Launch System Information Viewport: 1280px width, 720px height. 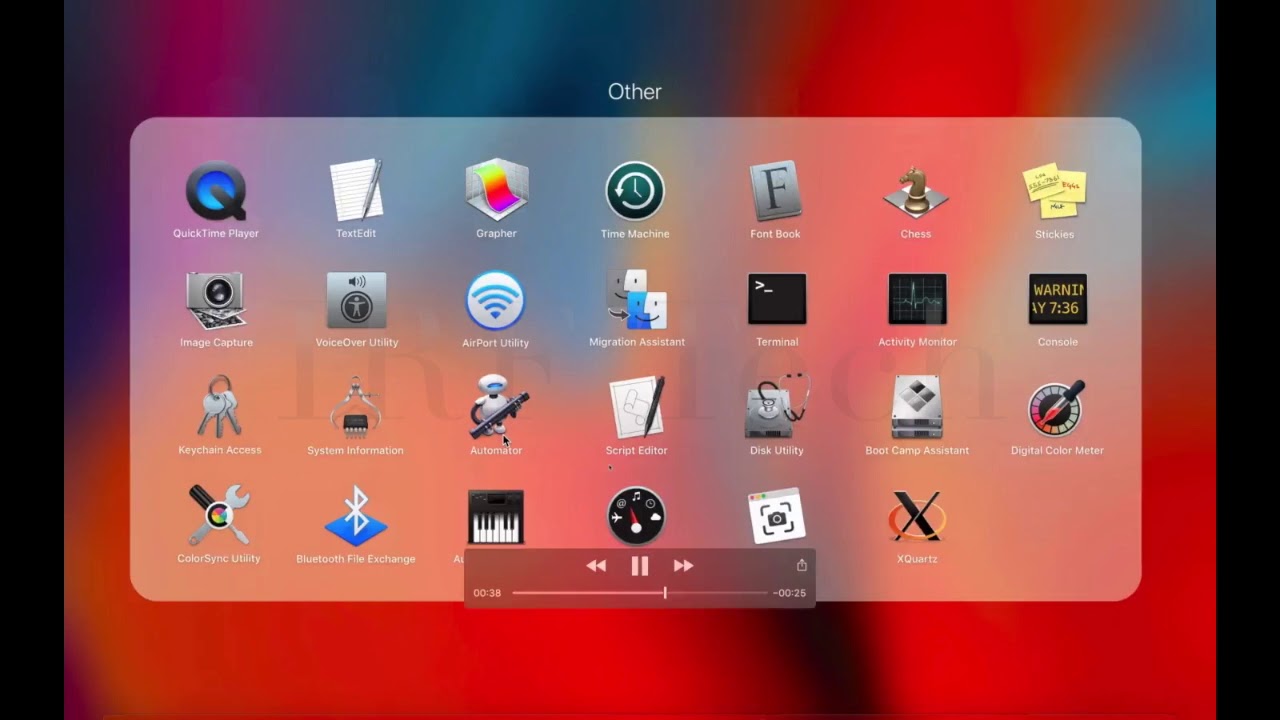(x=355, y=407)
